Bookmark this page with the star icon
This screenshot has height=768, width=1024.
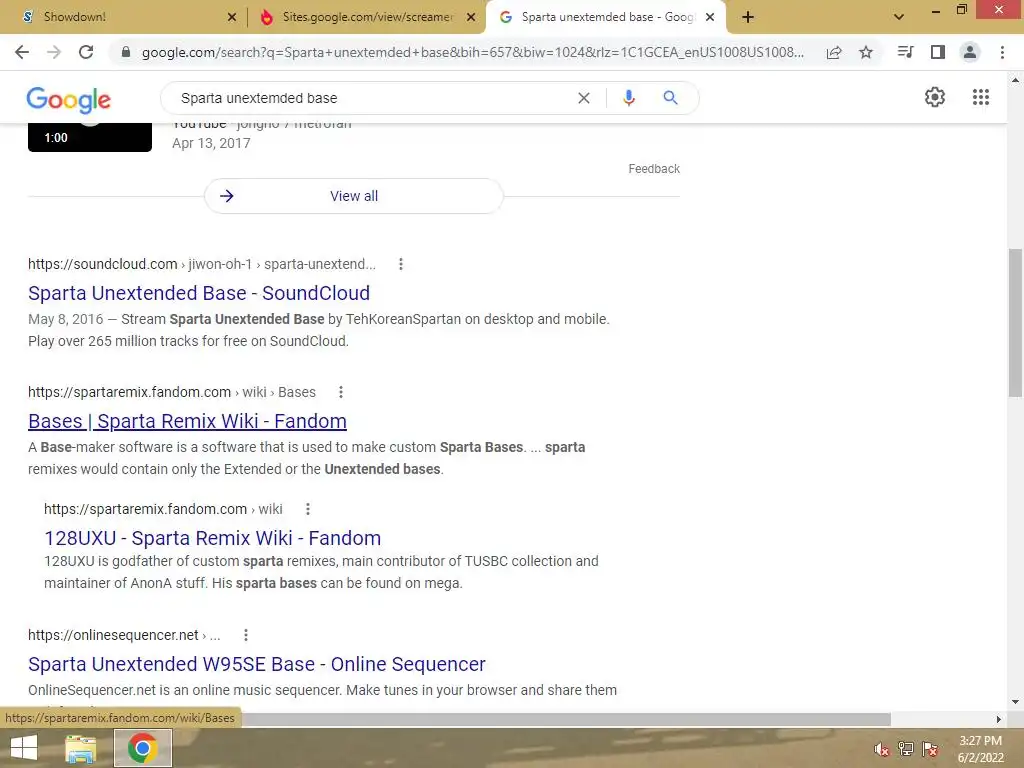(x=866, y=52)
